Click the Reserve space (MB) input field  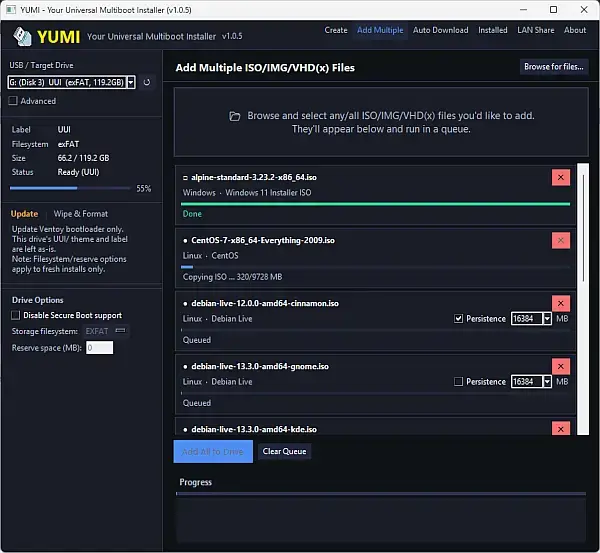99,348
